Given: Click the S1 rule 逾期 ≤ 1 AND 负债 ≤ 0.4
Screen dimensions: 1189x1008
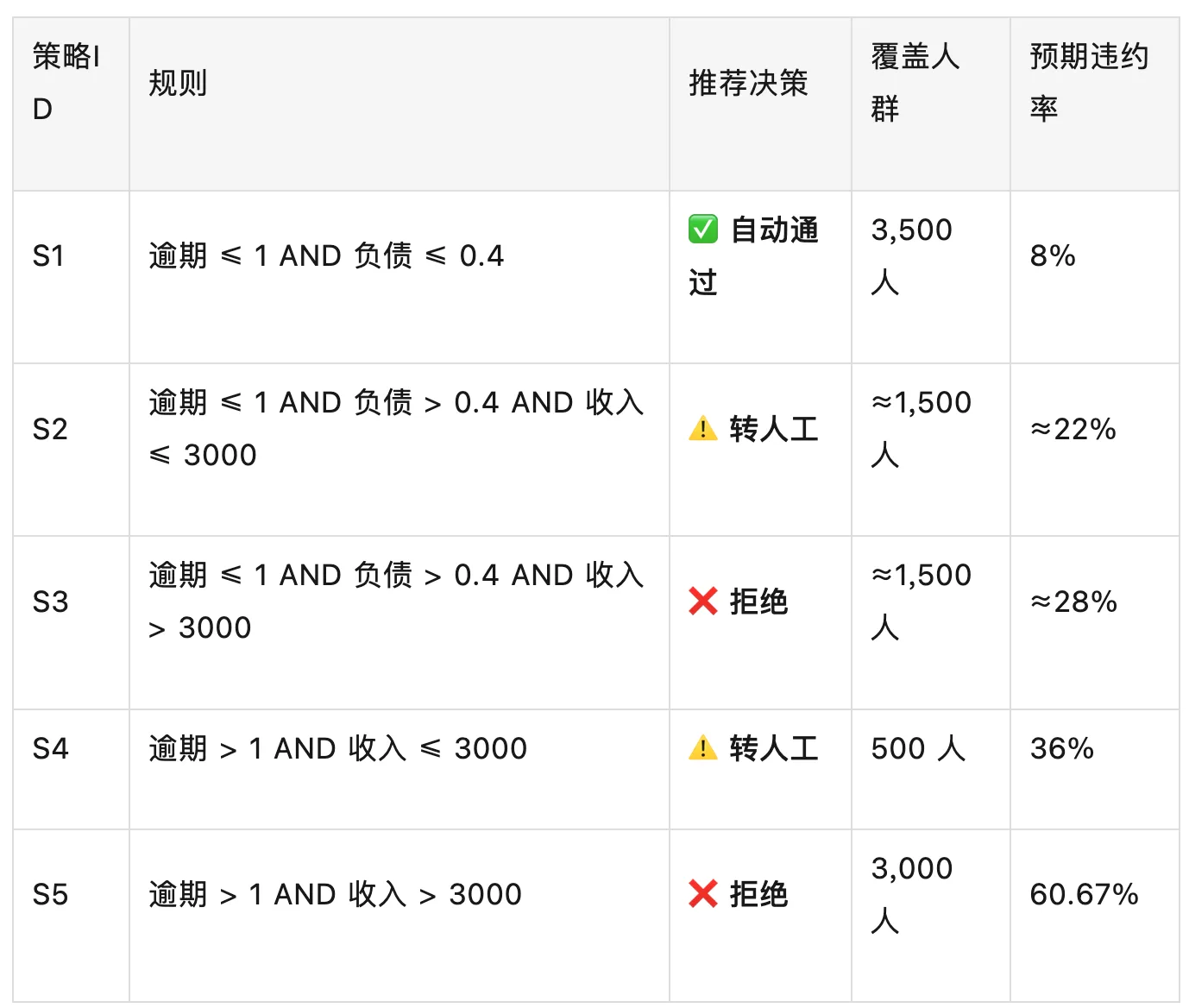Looking at the screenshot, I should coord(326,255).
